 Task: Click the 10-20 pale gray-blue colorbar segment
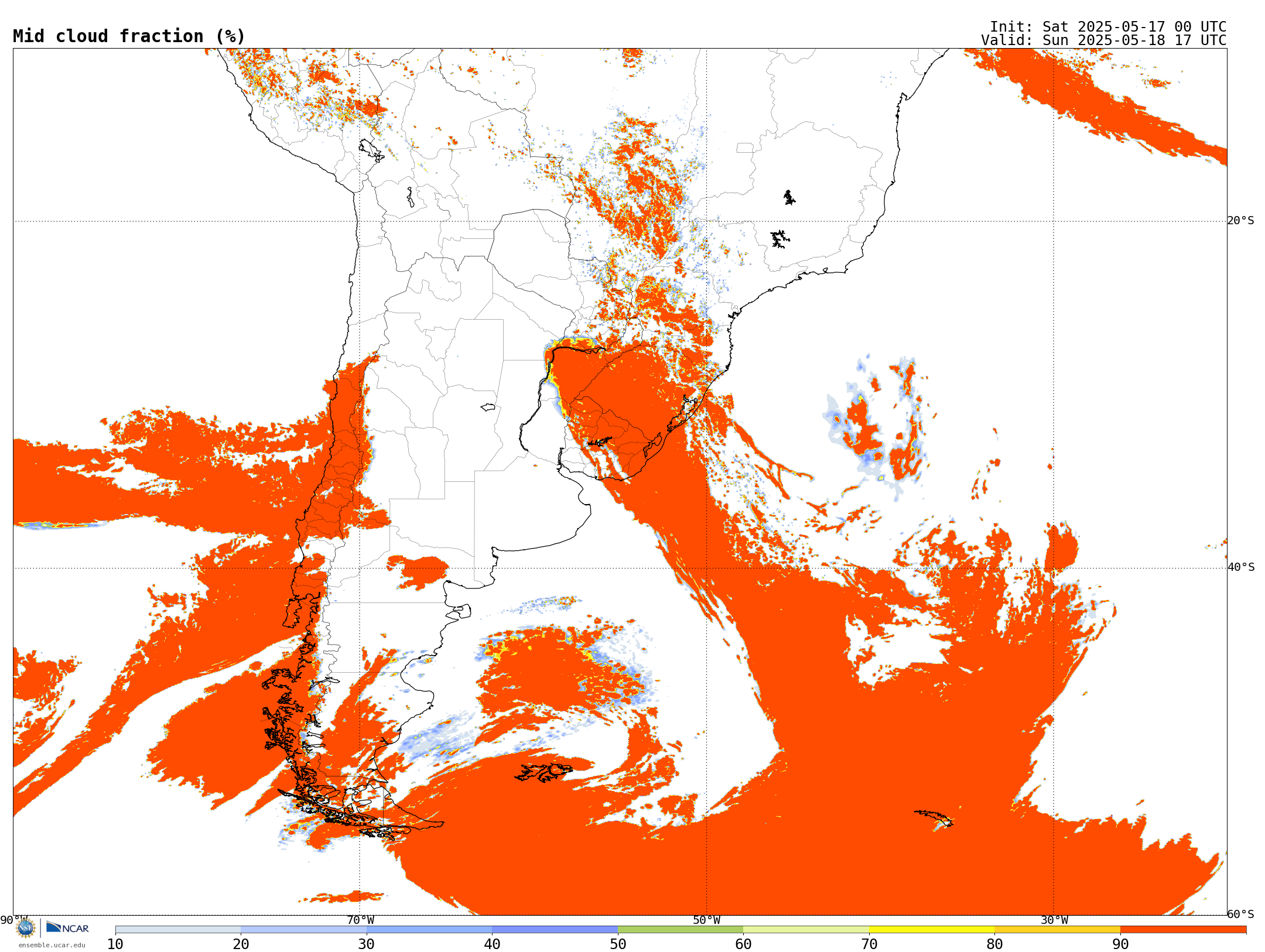[178, 930]
